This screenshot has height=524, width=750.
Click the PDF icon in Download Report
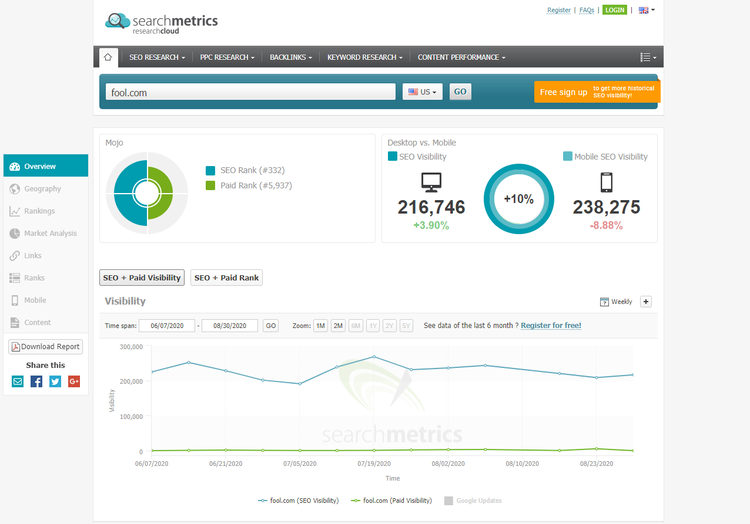pyautogui.click(x=15, y=347)
